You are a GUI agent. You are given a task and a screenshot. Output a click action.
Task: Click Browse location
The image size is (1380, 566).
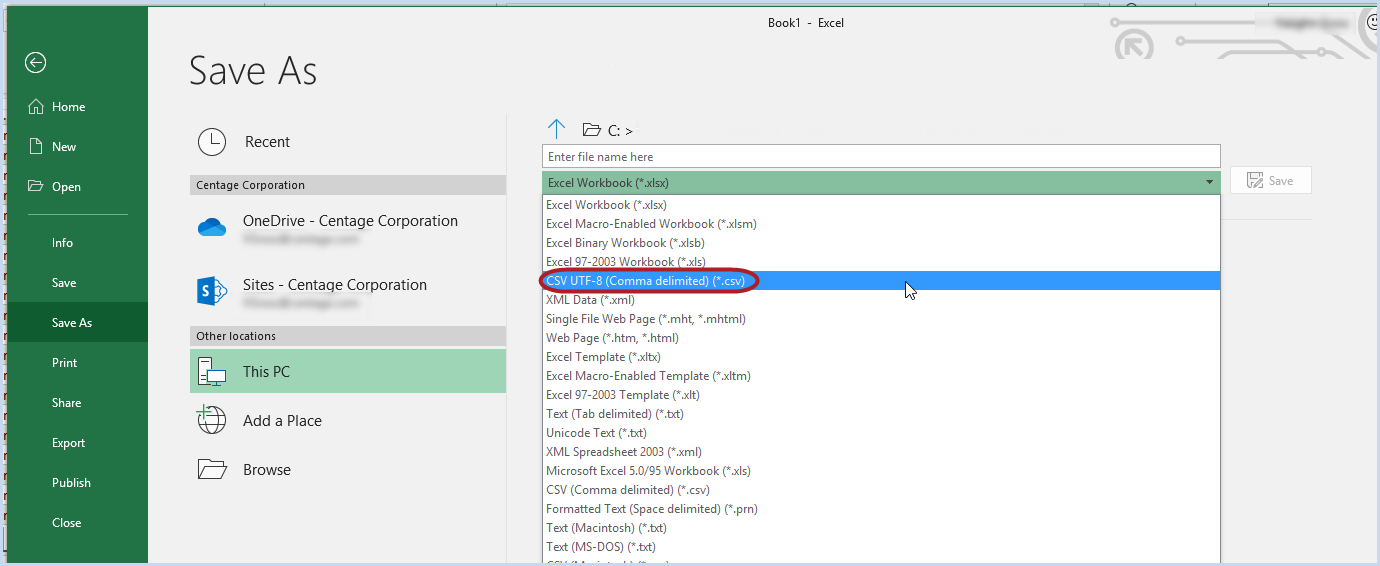348,470
